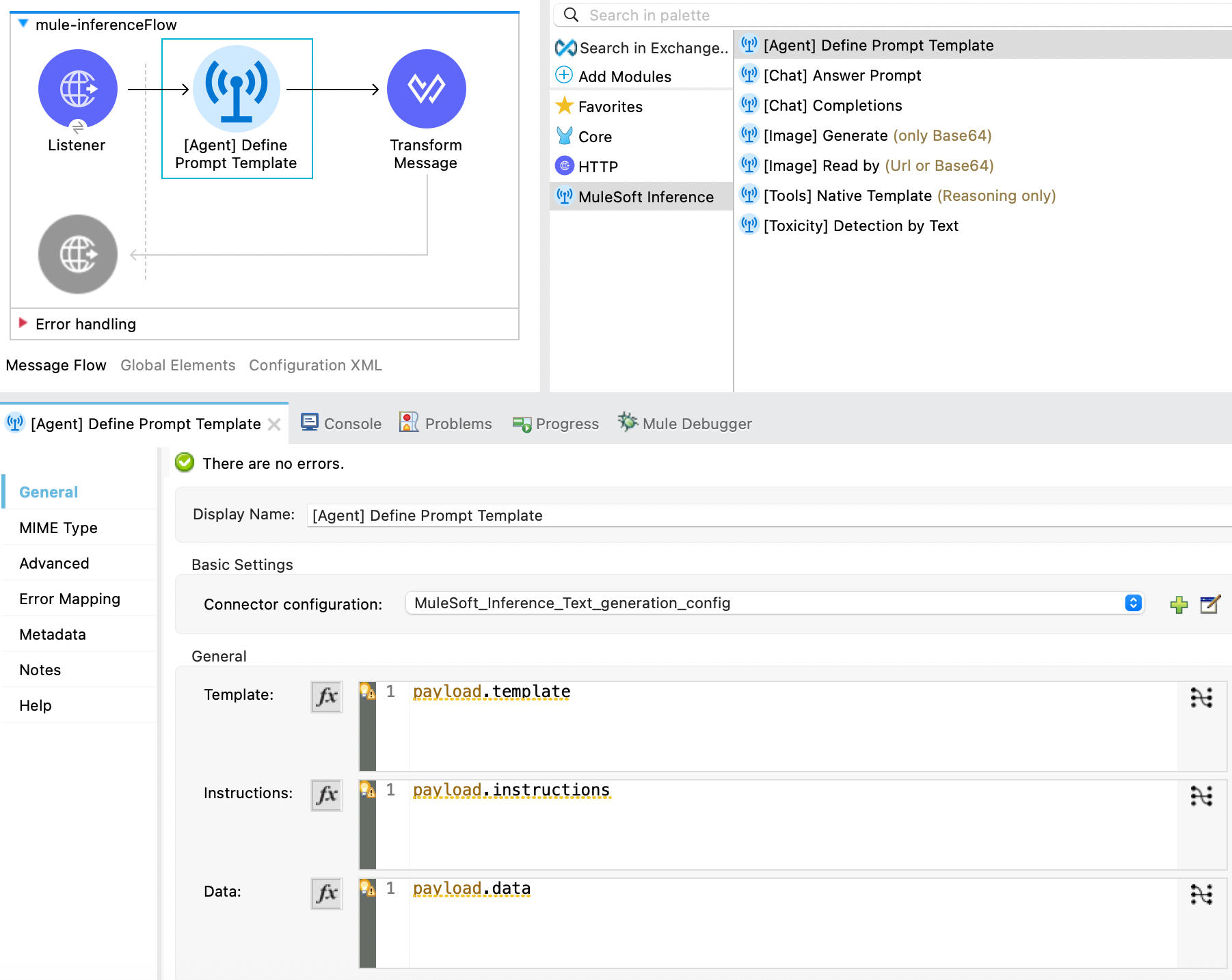1232x980 pixels.
Task: Click into the Instructions expression editor
Action: 793,824
